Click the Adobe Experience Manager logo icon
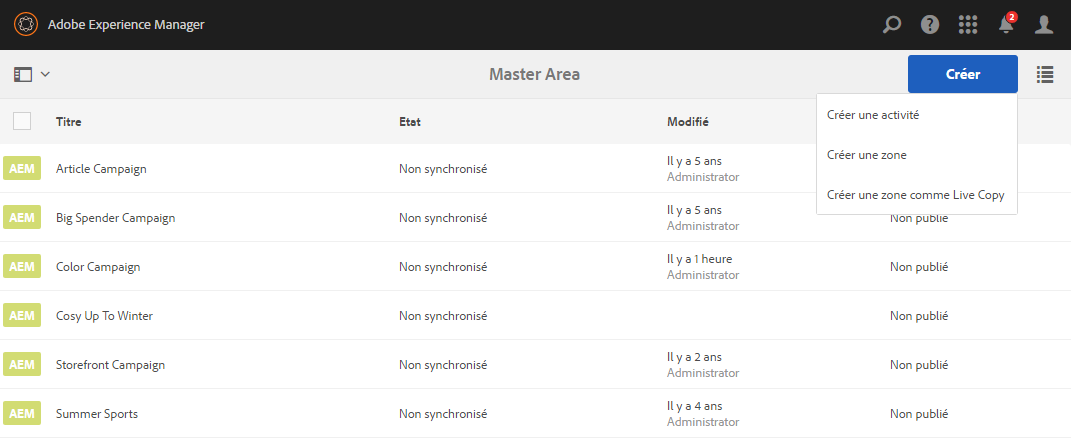Viewport: 1071px width, 444px height. click(25, 25)
